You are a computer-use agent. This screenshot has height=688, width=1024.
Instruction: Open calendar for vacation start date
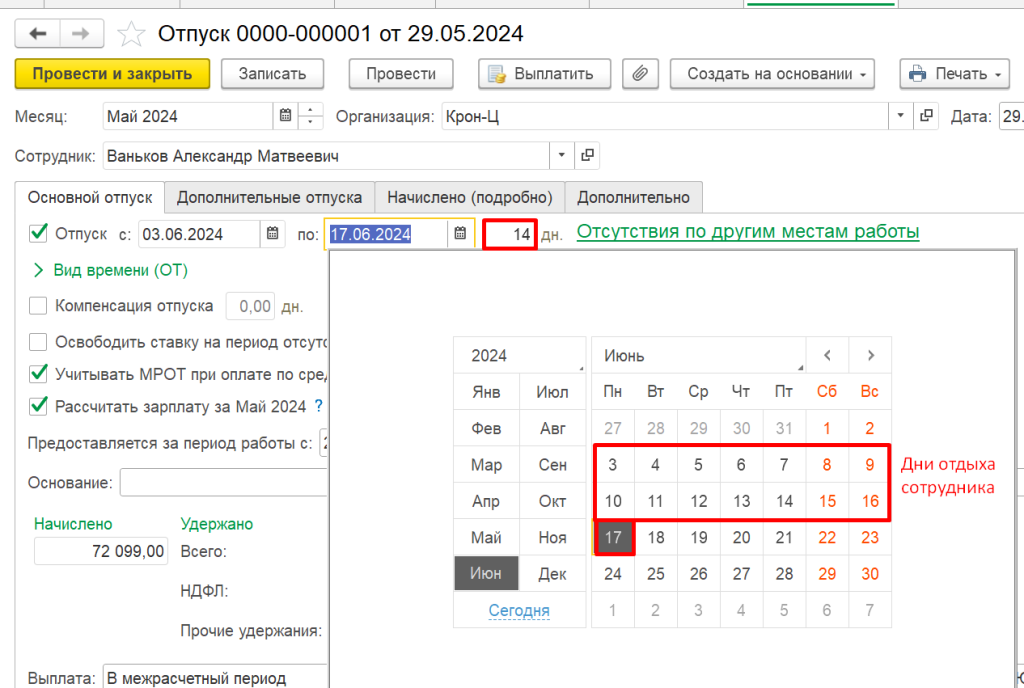pyautogui.click(x=272, y=235)
